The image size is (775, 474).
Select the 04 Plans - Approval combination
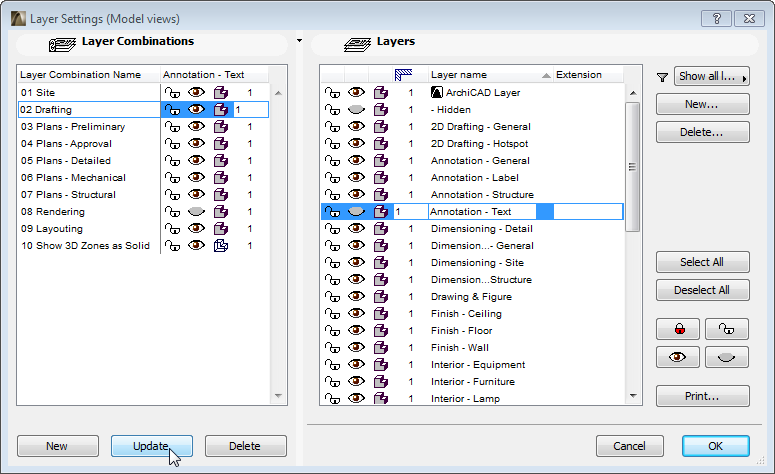[66, 144]
